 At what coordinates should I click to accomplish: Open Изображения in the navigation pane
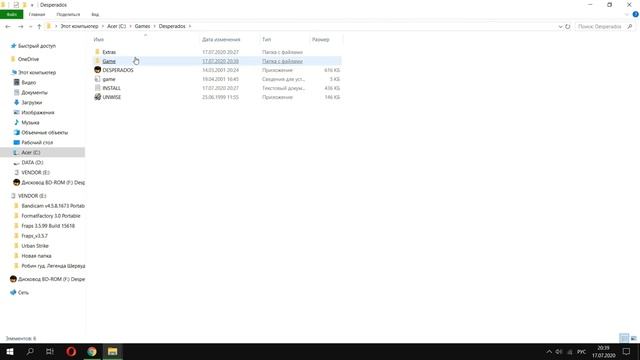coord(38,113)
